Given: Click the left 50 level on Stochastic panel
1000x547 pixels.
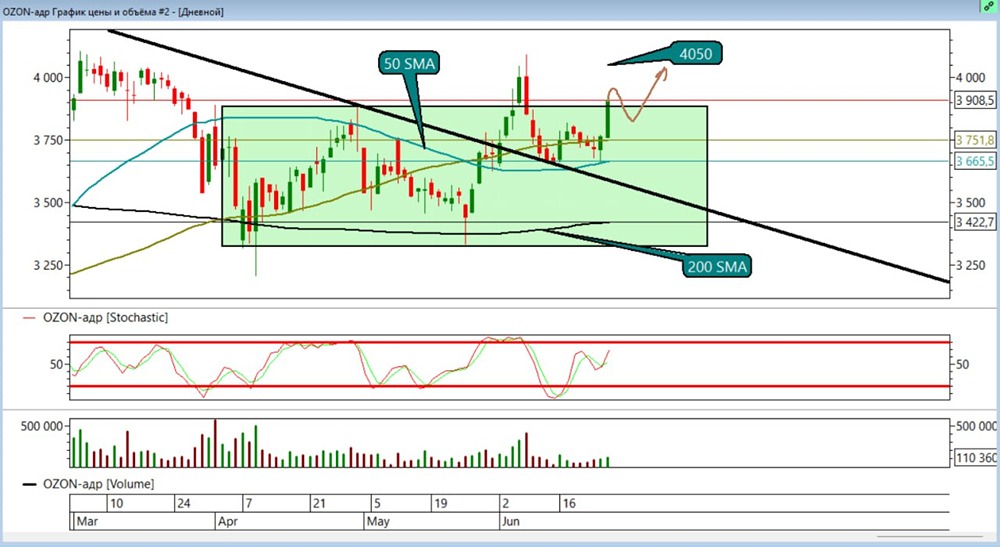Looking at the screenshot, I should tap(56, 365).
